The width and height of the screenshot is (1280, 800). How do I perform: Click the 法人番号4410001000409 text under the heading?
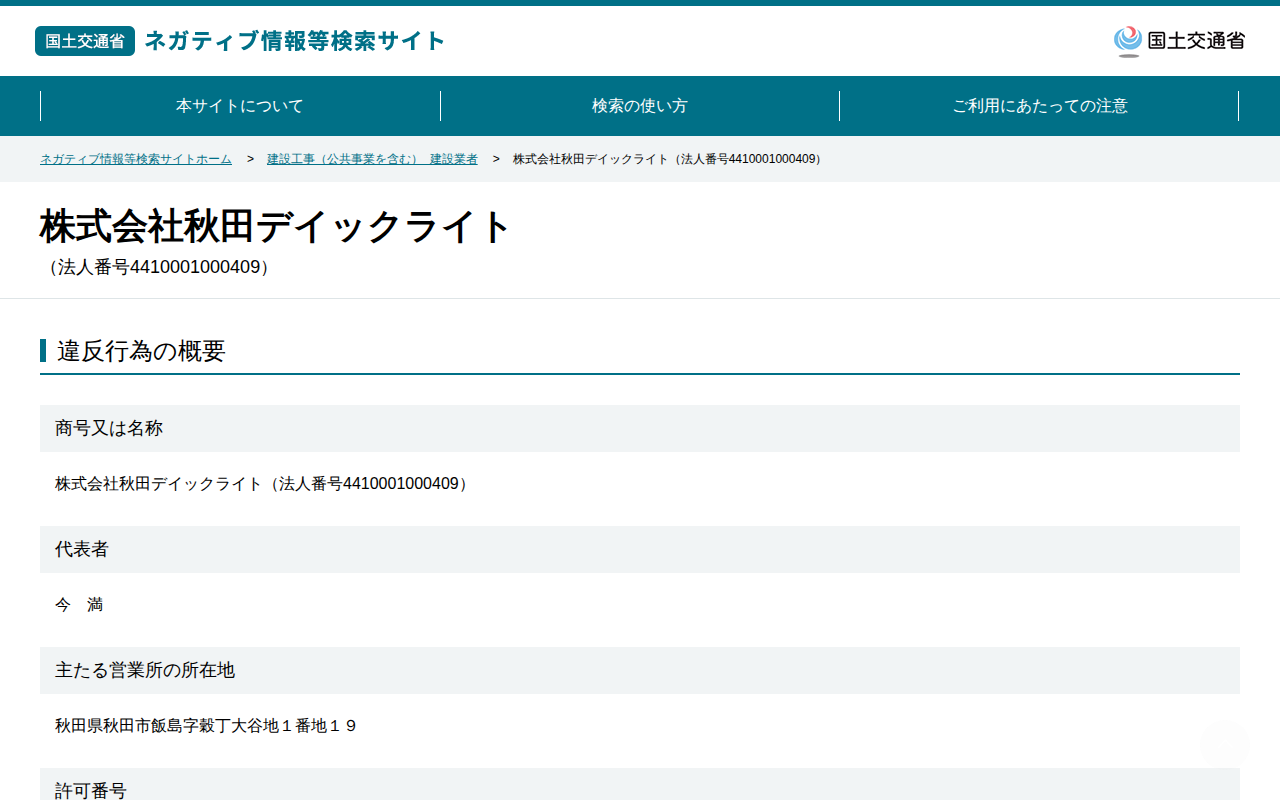click(159, 268)
